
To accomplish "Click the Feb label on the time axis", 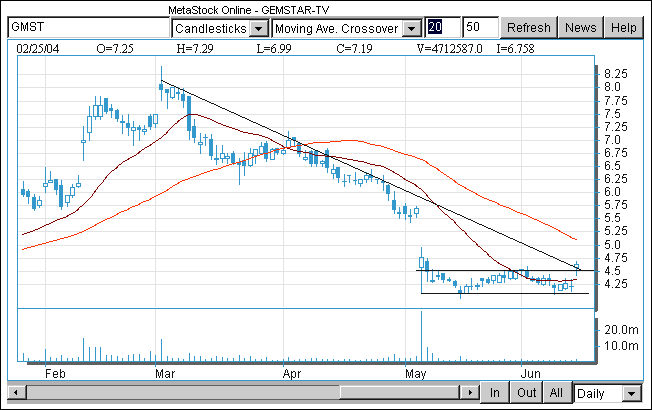I will coord(55,373).
